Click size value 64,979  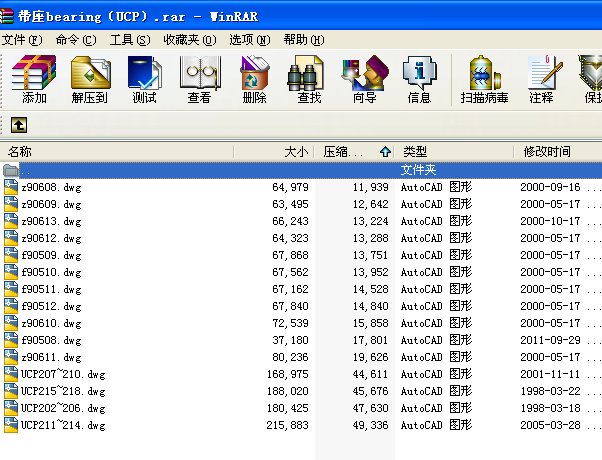pos(290,187)
